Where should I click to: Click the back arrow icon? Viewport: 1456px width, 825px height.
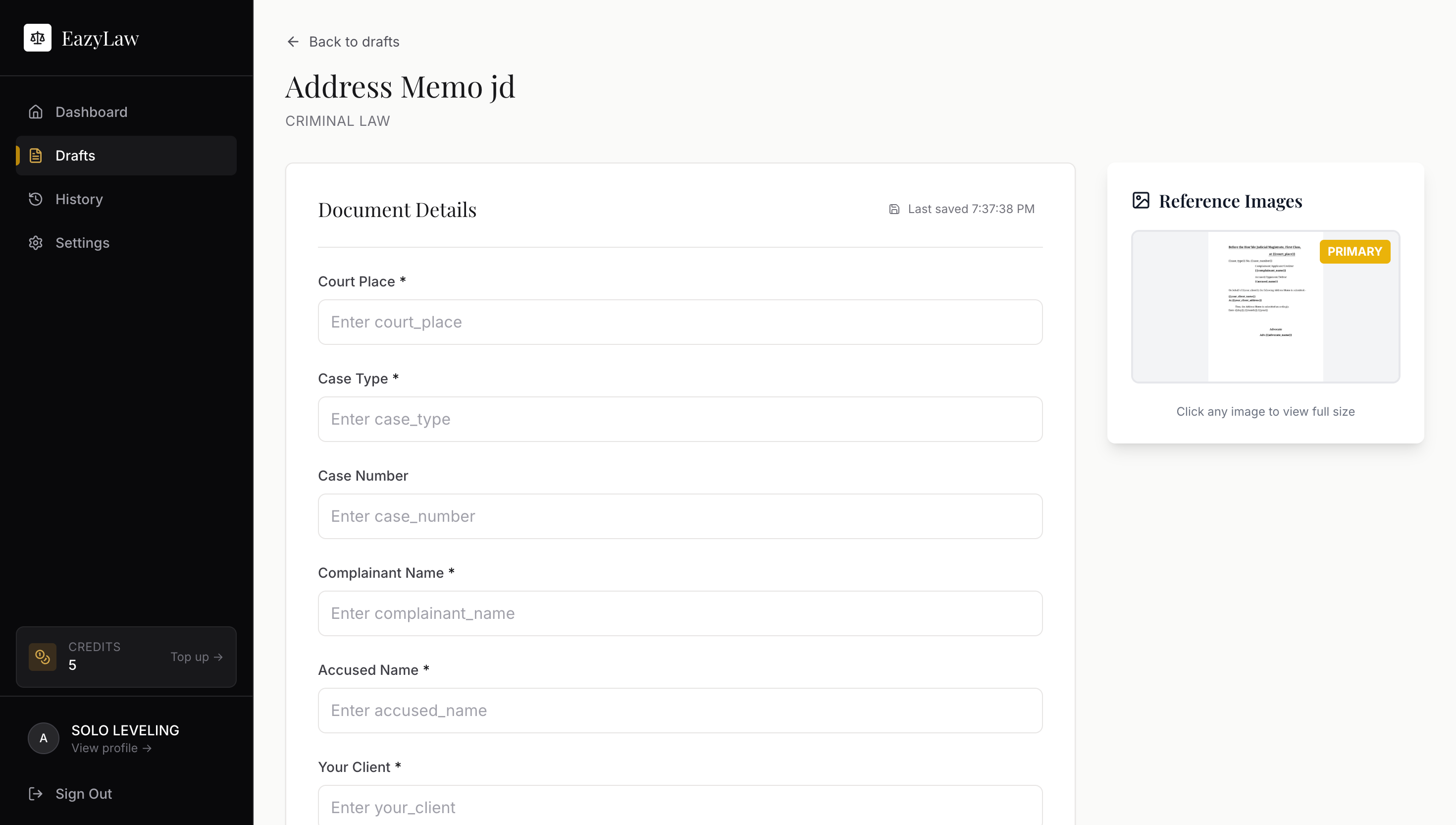(293, 42)
